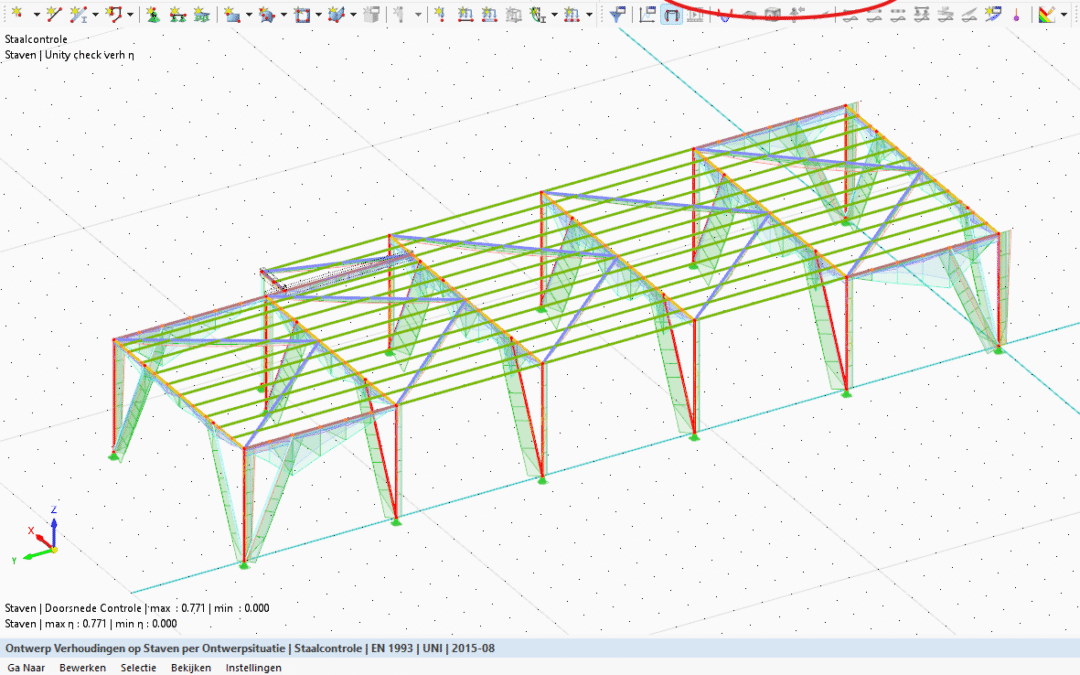Click the axes diagram icon in toolbar
This screenshot has width=1080, height=675.
647,14
